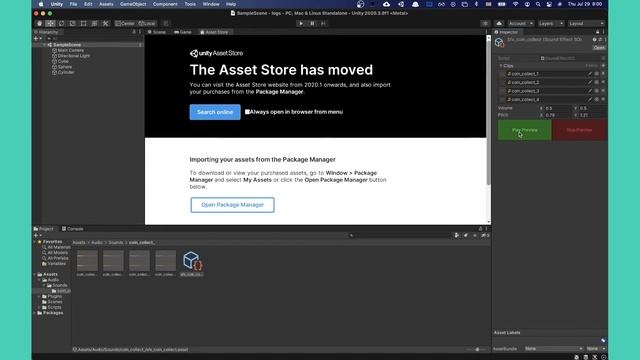Open object picker for coin_collect_2 clip
Viewport: 640px width, 360px height.
click(597, 82)
